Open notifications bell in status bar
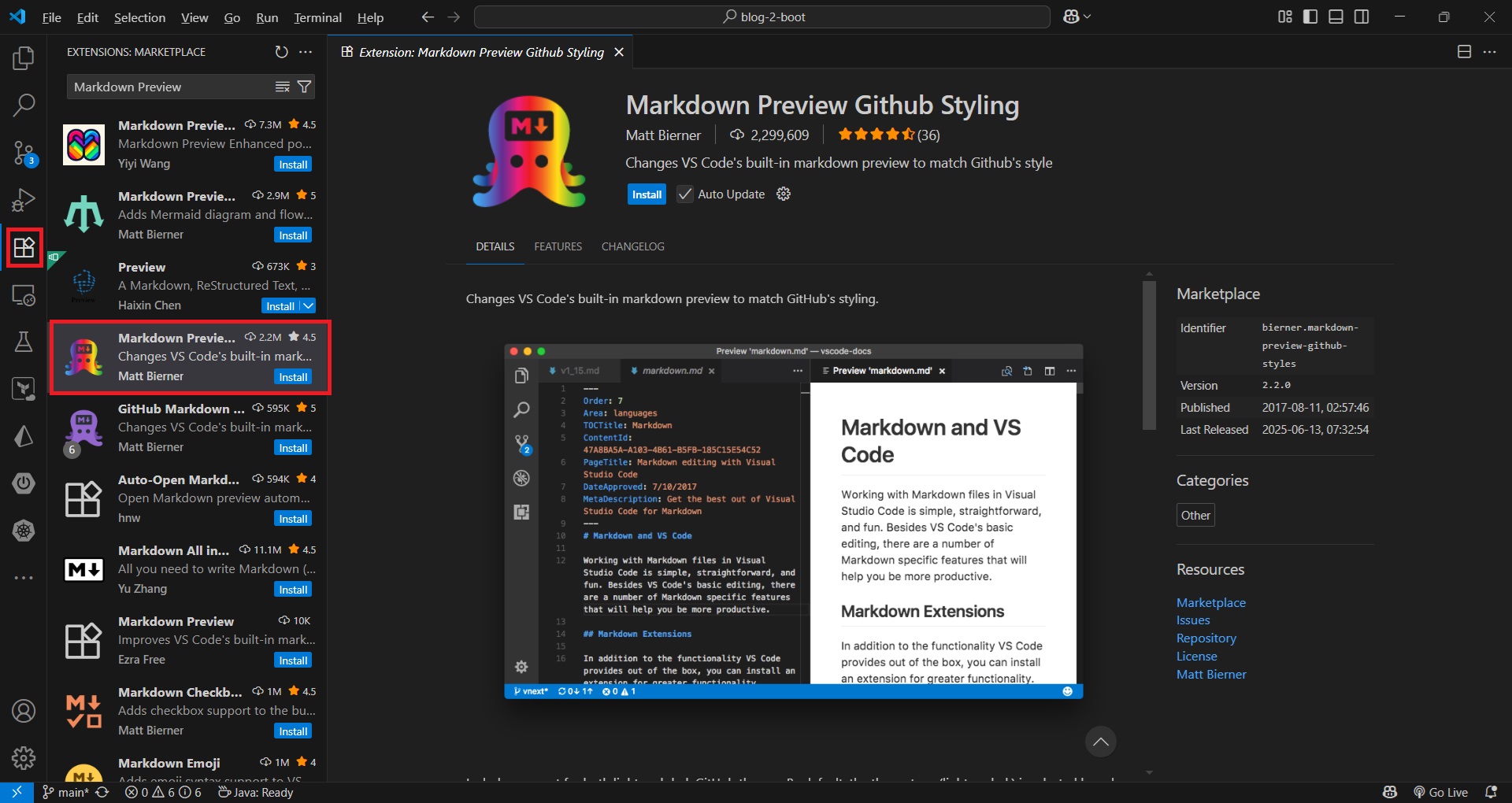Screen dimensions: 1512x803 [1491, 792]
